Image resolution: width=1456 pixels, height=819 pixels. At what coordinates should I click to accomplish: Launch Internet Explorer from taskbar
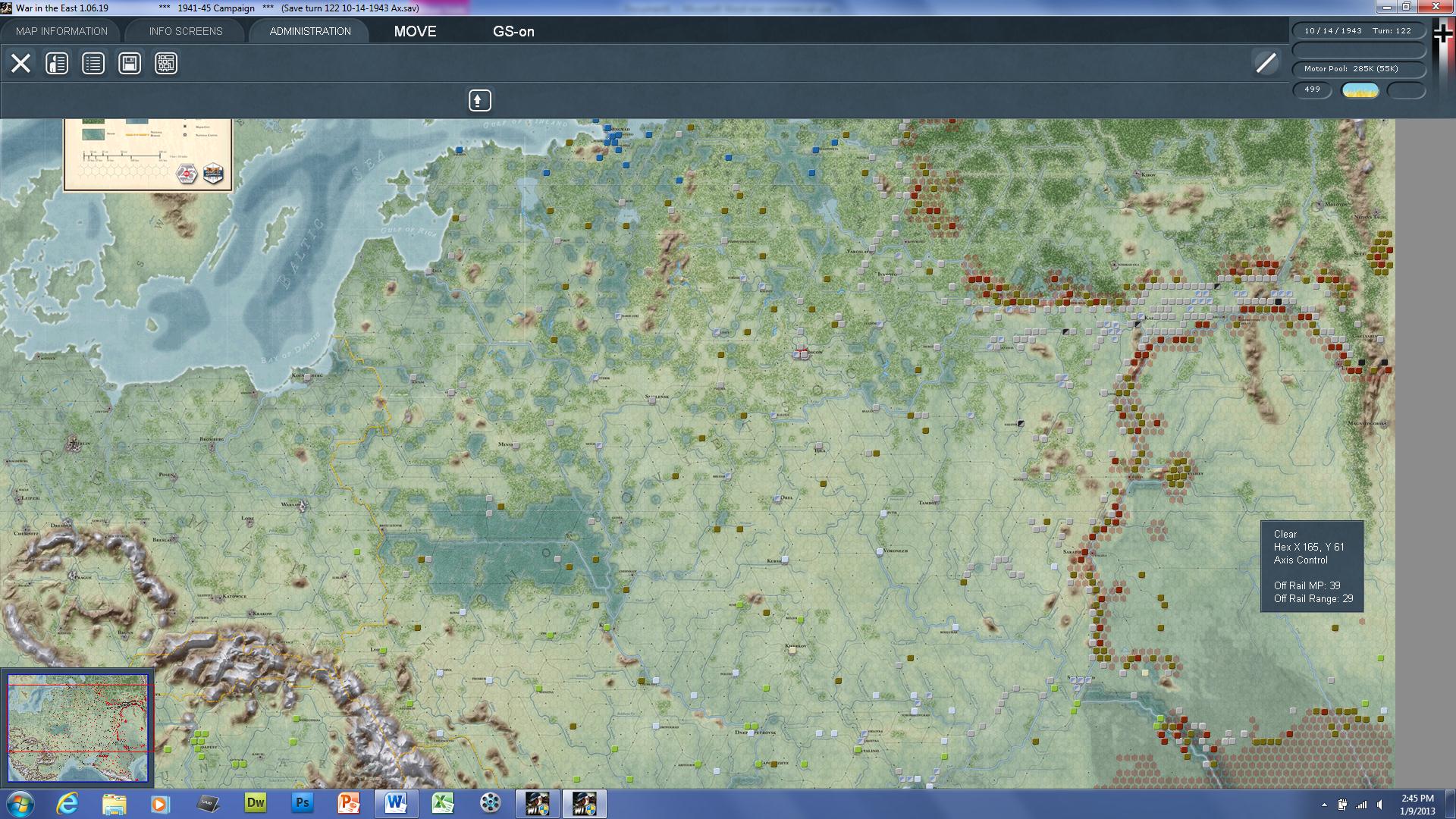pos(67,804)
